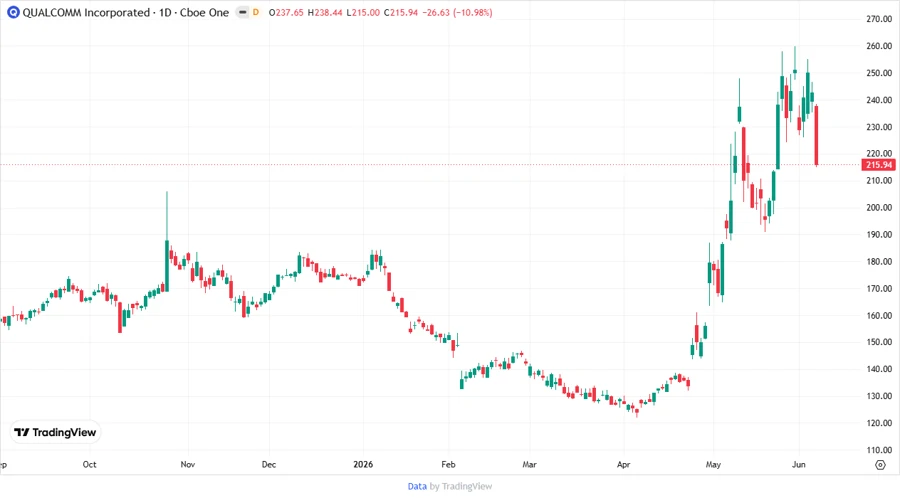Click the 160.00 price axis label

click(x=879, y=316)
